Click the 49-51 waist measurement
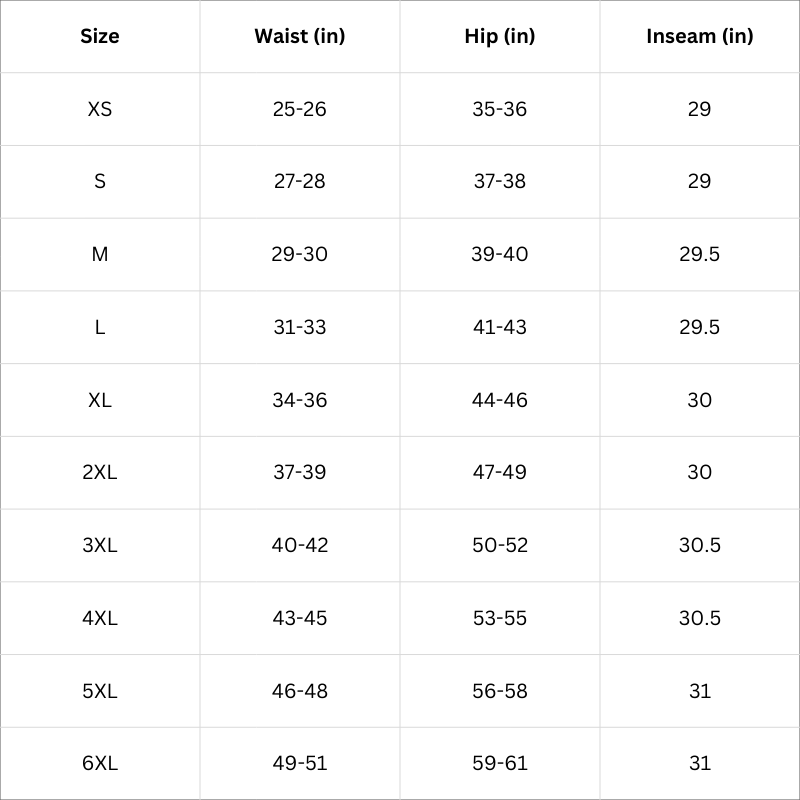The width and height of the screenshot is (800, 800). 300,763
